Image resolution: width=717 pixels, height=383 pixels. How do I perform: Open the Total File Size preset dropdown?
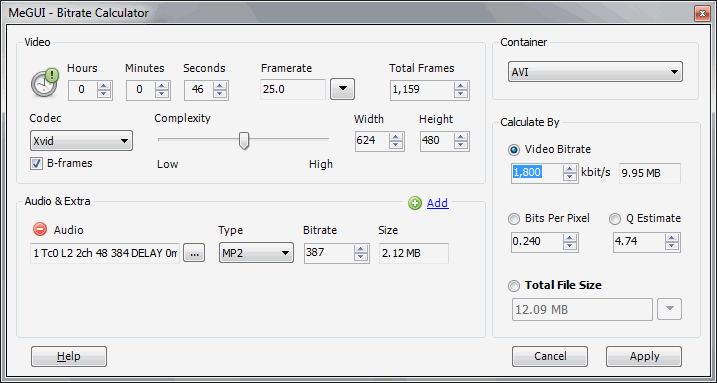(669, 309)
